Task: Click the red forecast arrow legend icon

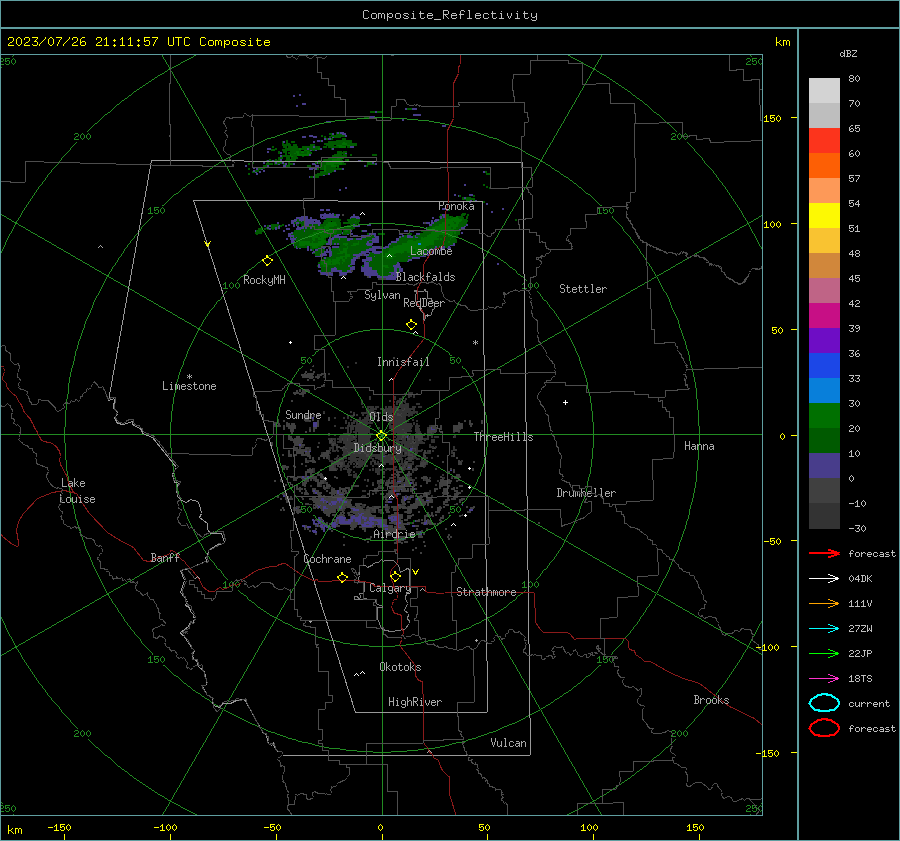Action: pos(824,553)
